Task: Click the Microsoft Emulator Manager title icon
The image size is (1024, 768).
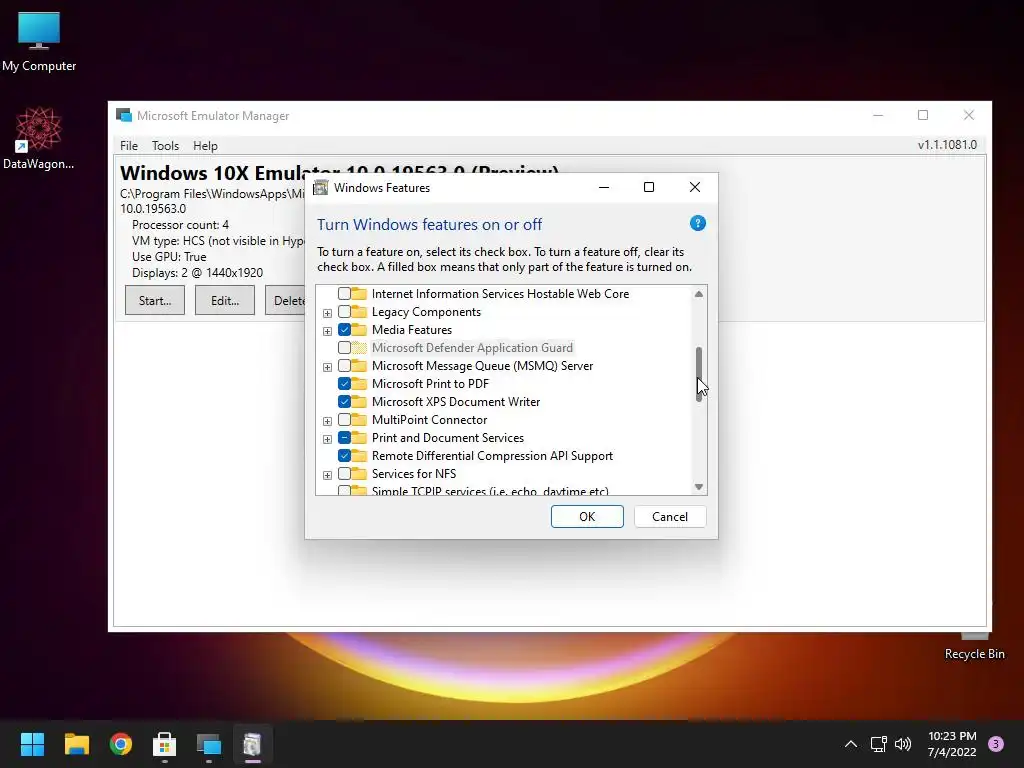Action: point(123,116)
